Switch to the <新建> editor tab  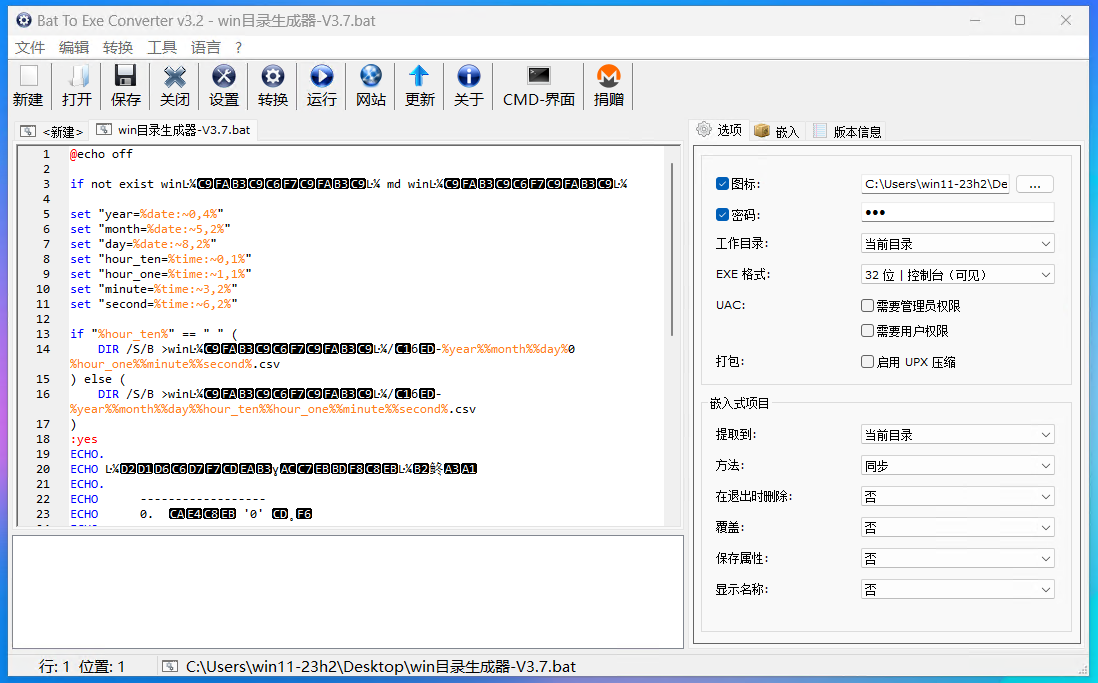[x=53, y=131]
